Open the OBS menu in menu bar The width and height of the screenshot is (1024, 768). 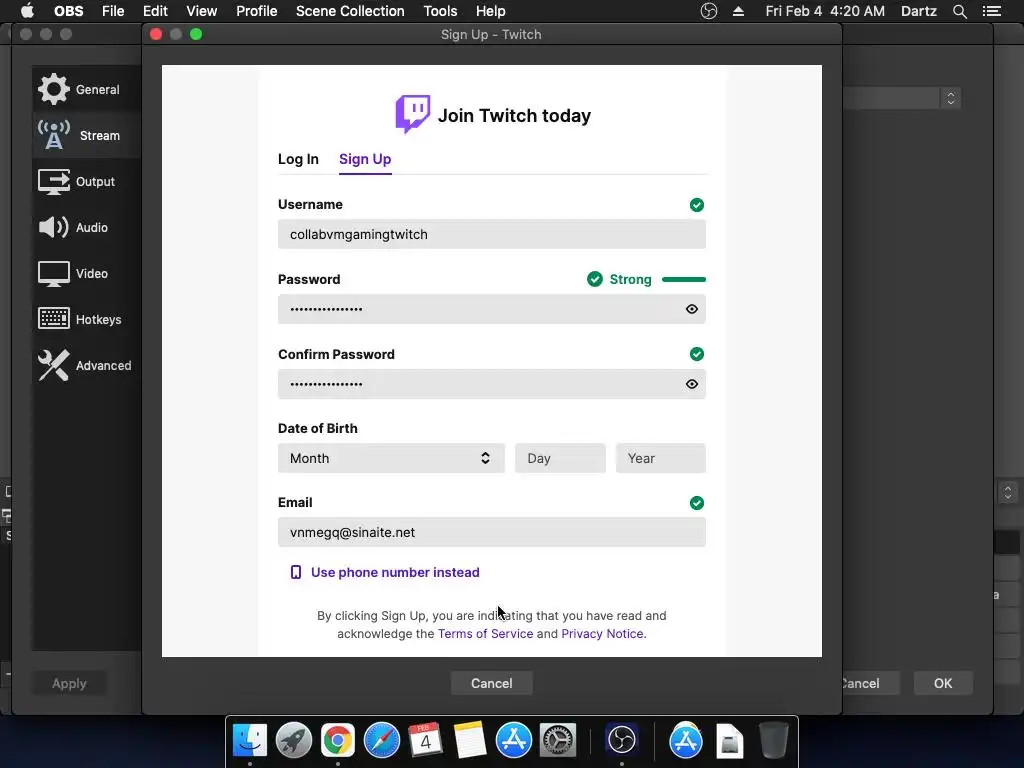tap(69, 11)
